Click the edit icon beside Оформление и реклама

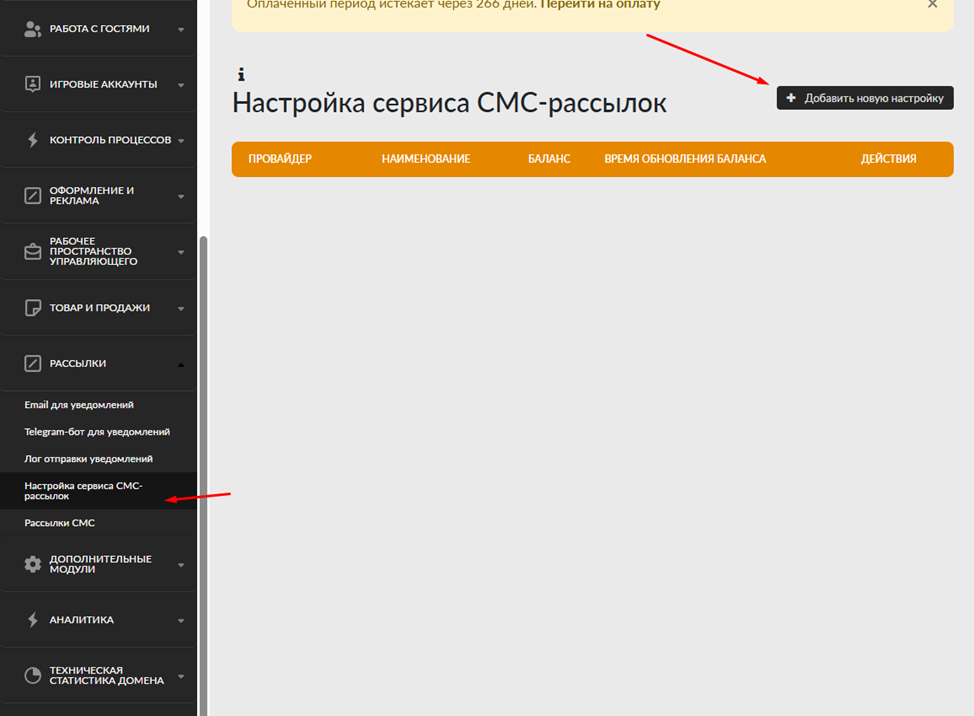pyautogui.click(x=33, y=196)
